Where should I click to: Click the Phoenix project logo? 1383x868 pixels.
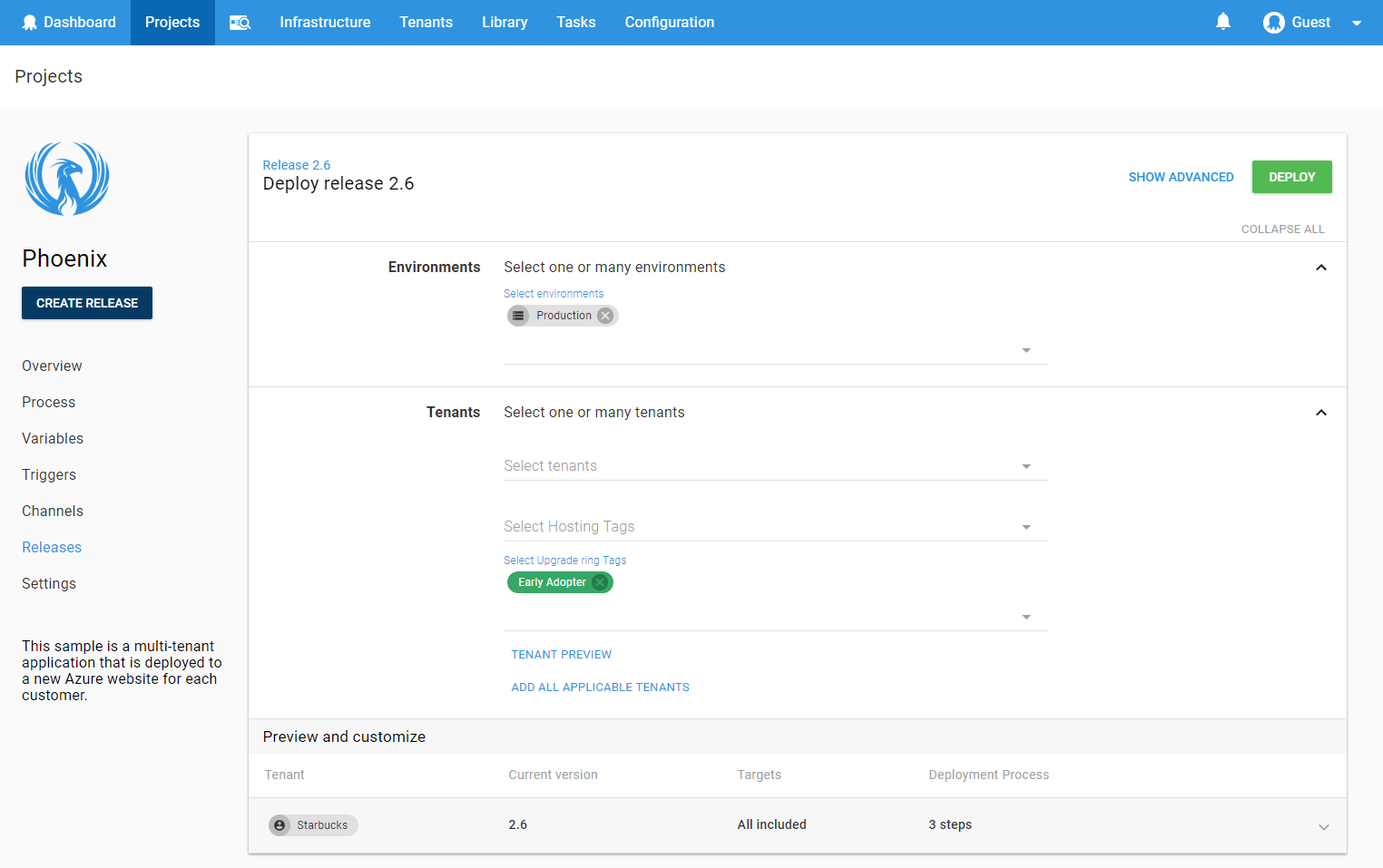[x=66, y=179]
